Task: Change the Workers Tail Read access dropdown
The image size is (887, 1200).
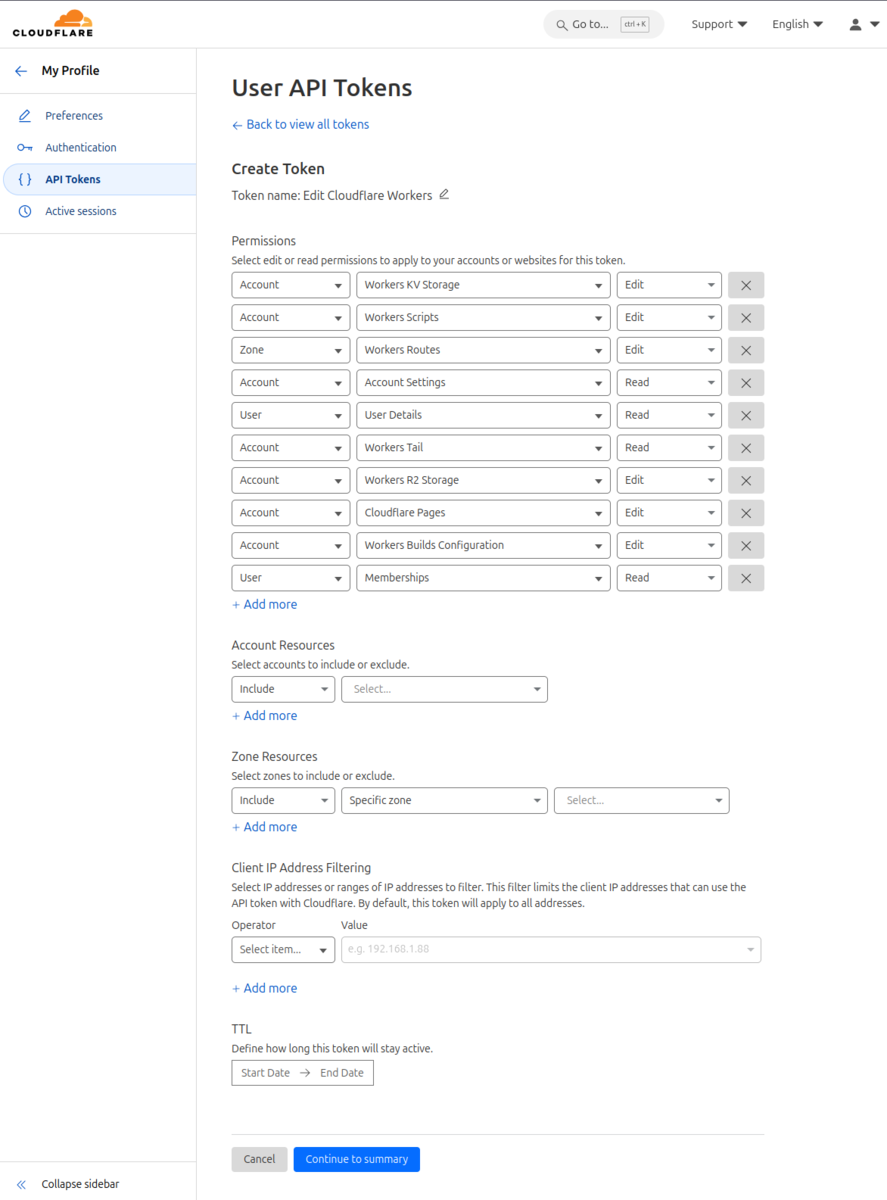Action: (669, 448)
